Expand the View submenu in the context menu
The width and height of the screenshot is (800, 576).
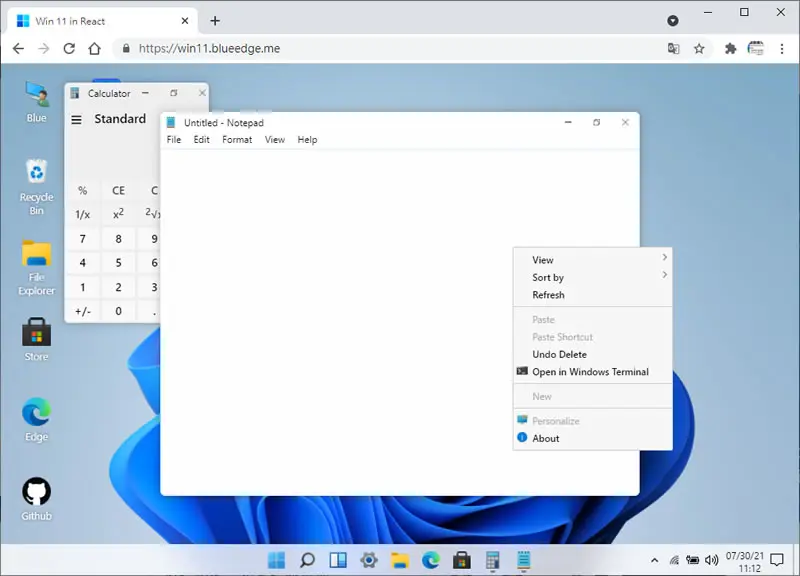(x=592, y=260)
